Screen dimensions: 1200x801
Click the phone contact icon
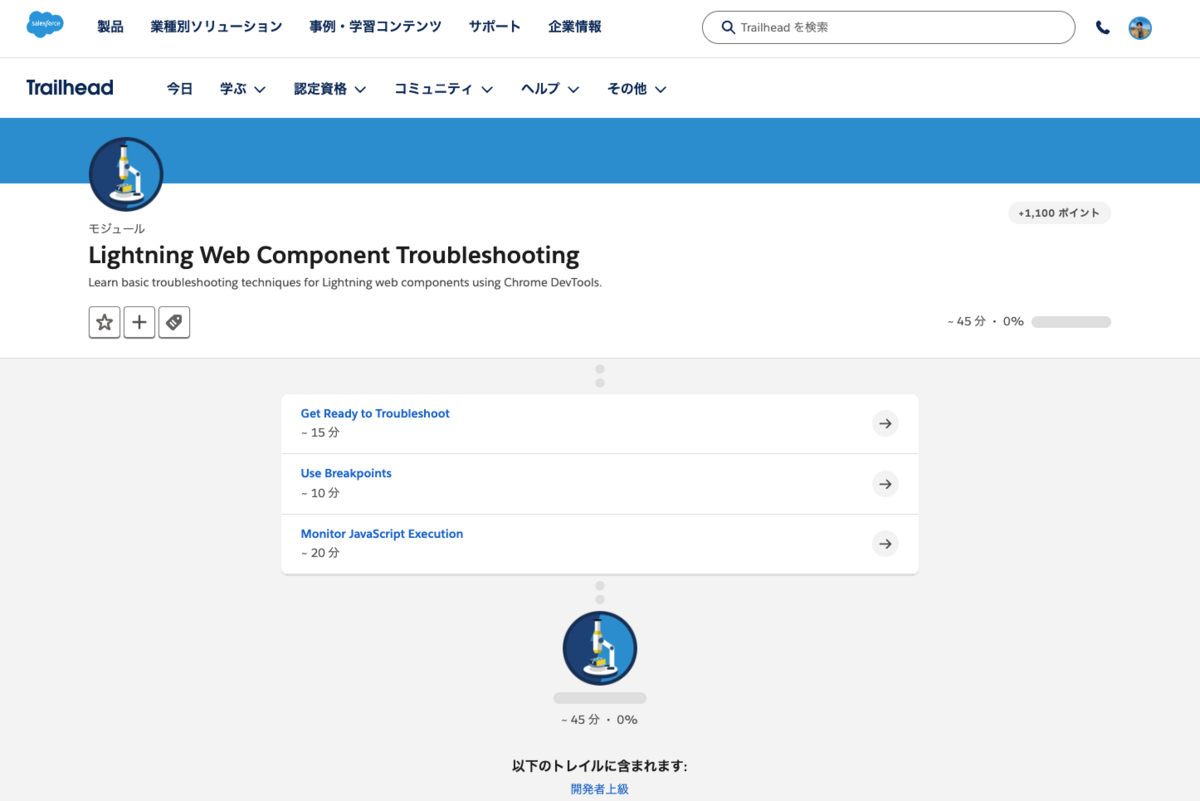click(1102, 28)
